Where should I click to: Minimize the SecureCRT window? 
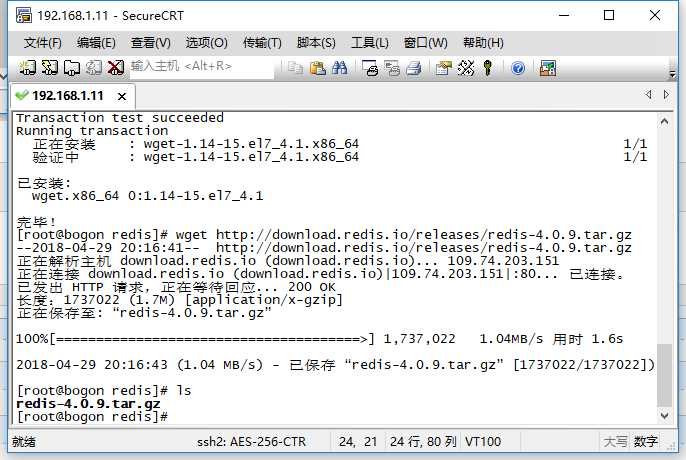coord(564,15)
